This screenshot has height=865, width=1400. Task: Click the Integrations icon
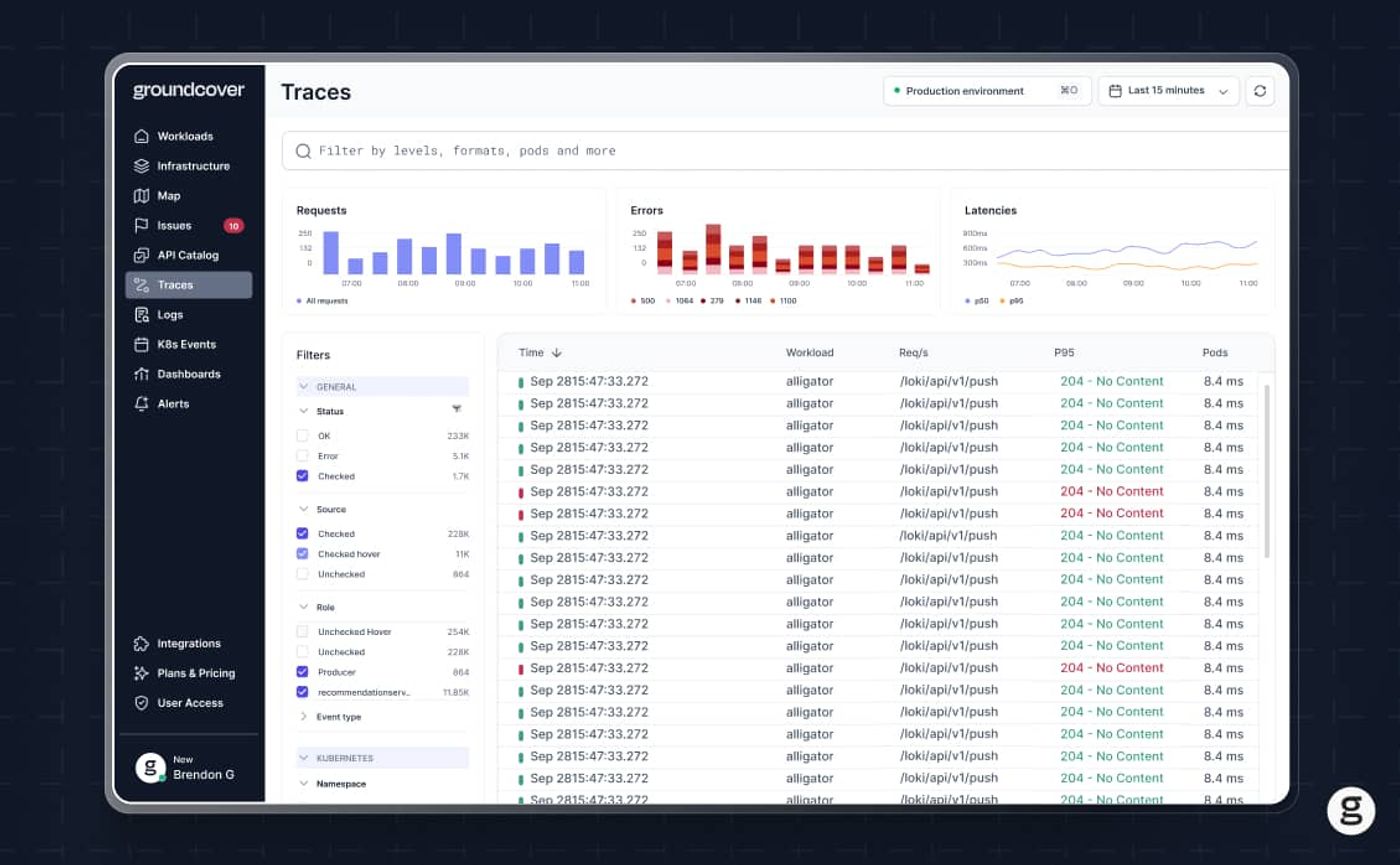click(141, 643)
